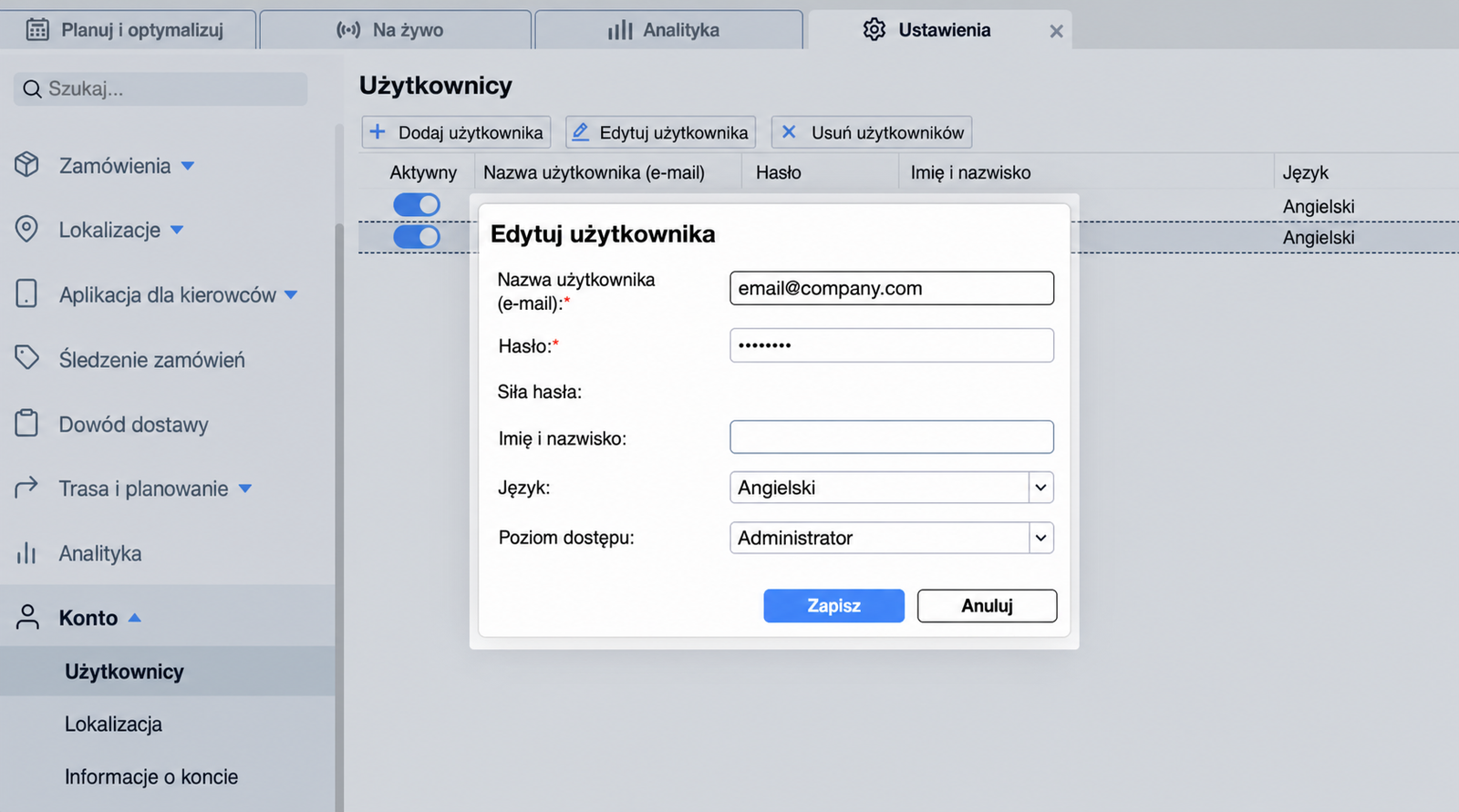Image resolution: width=1459 pixels, height=812 pixels.
Task: Save user changes with Zapisz button
Action: tap(833, 606)
